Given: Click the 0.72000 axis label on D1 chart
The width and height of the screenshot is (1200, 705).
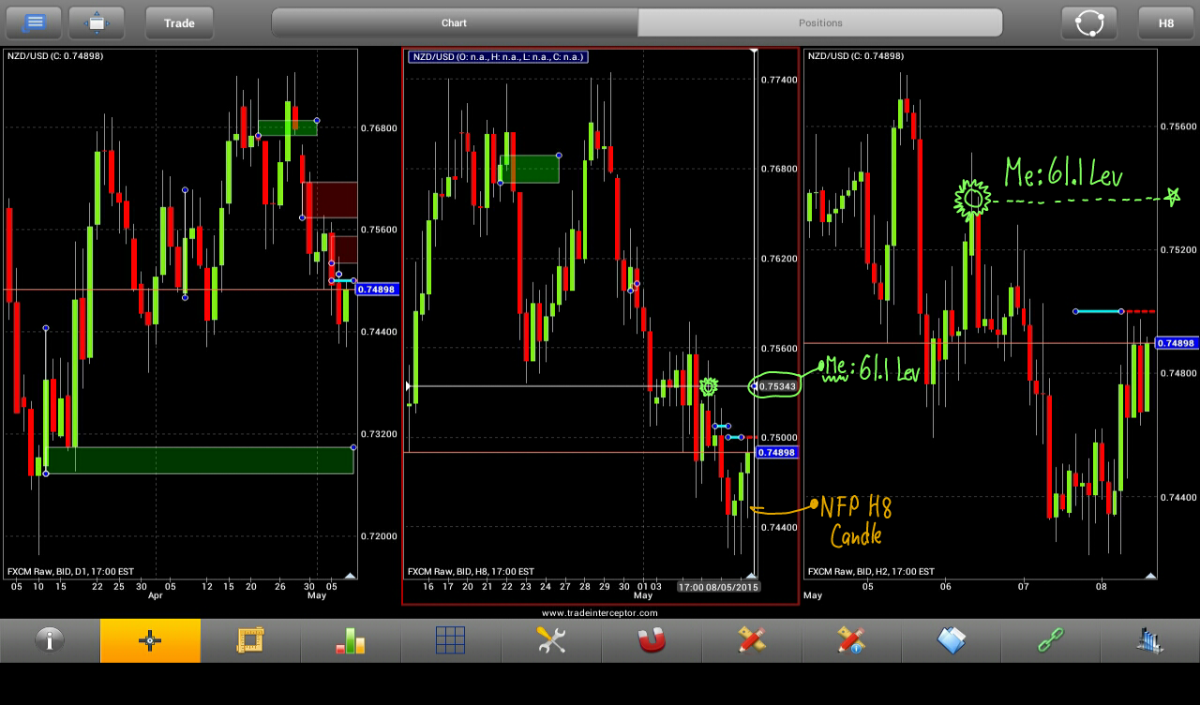Looking at the screenshot, I should 379,536.
